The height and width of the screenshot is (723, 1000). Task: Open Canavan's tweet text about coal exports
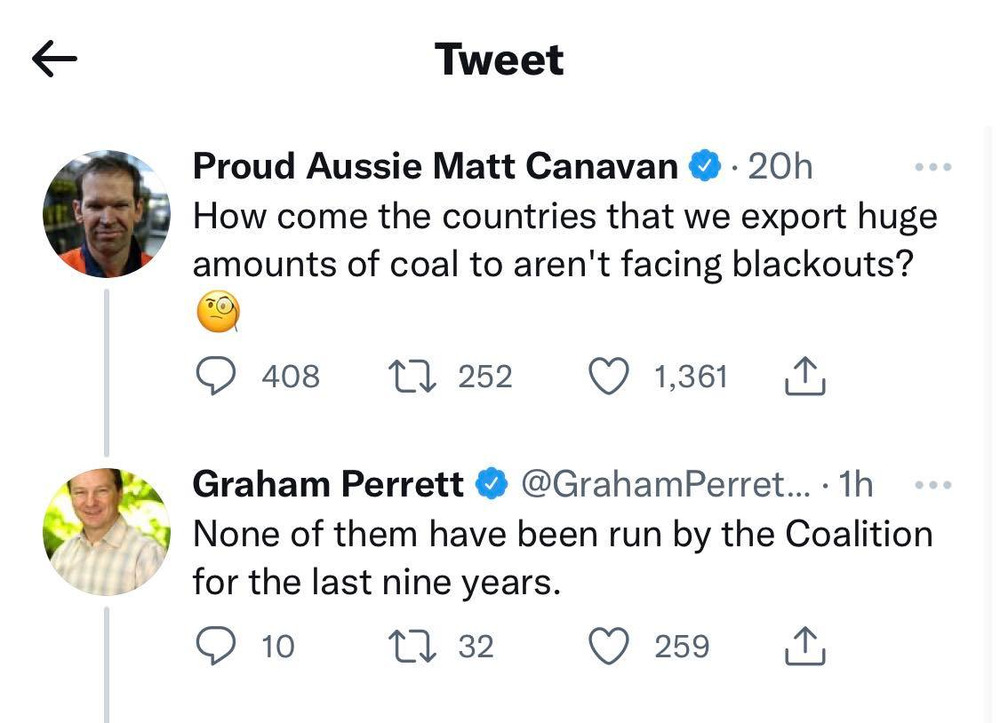pos(564,240)
